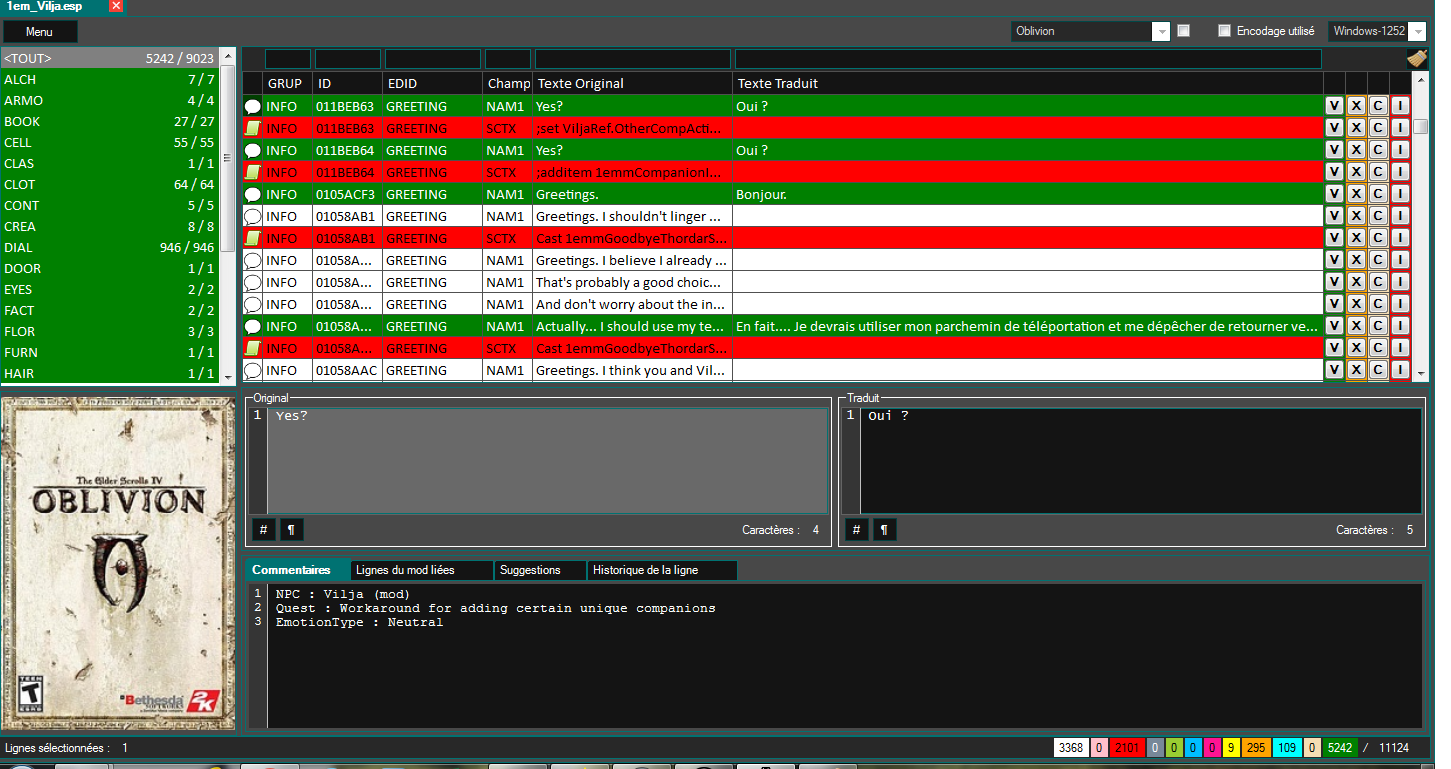The height and width of the screenshot is (769, 1451).
Task: Select the BOOK 27 / 27 category
Action: click(x=109, y=121)
